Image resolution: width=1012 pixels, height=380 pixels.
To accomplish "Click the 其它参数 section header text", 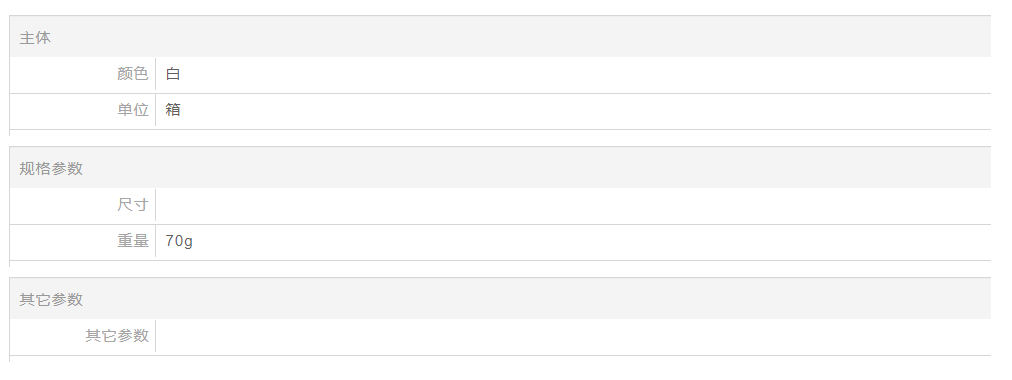I will tap(51, 300).
